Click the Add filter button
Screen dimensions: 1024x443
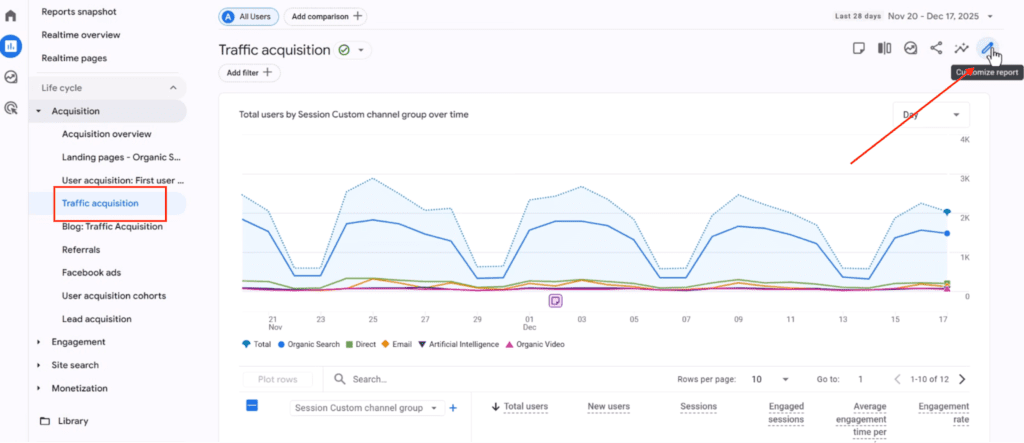[249, 73]
